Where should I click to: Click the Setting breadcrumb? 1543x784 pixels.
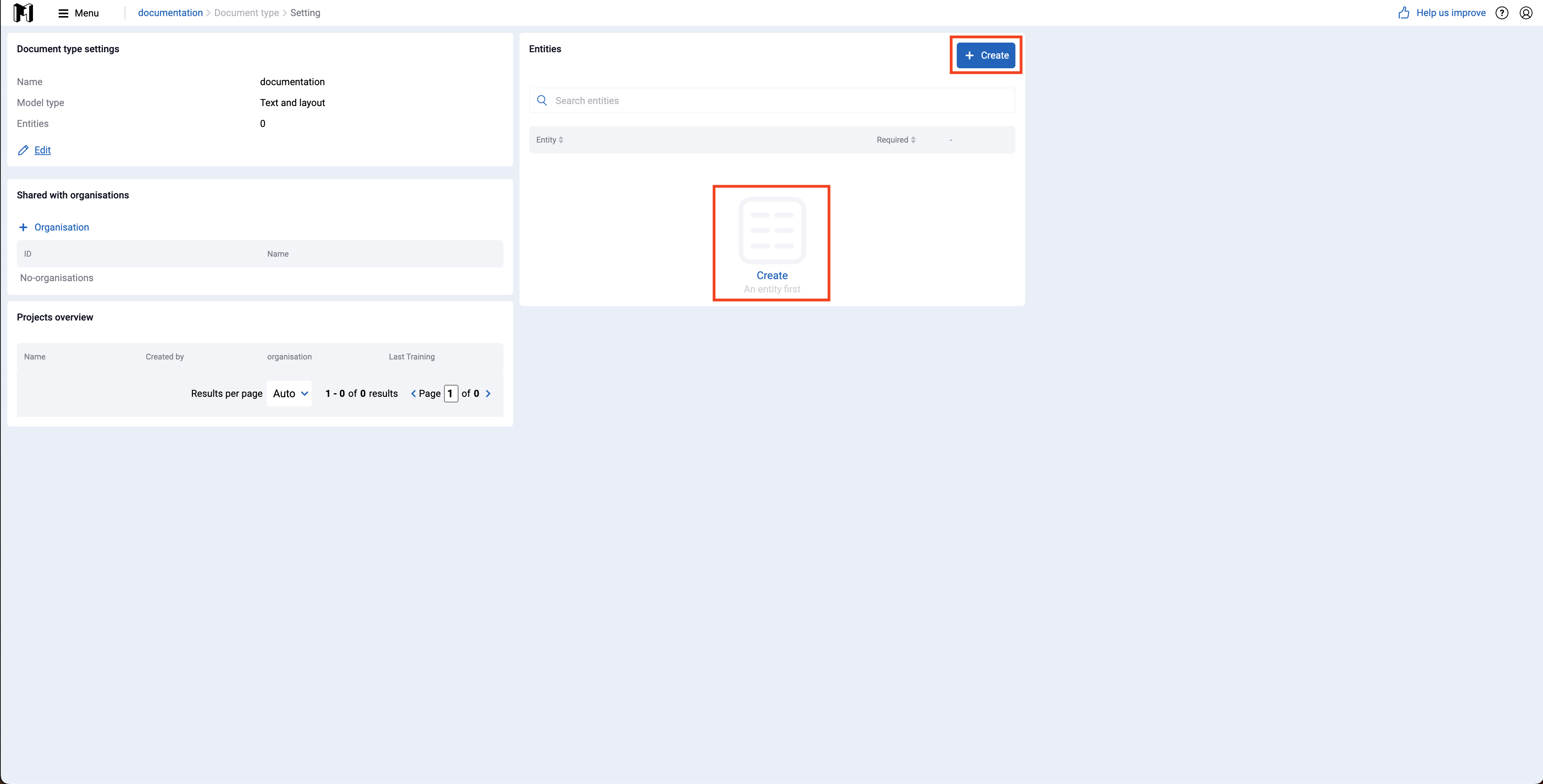[x=305, y=12]
